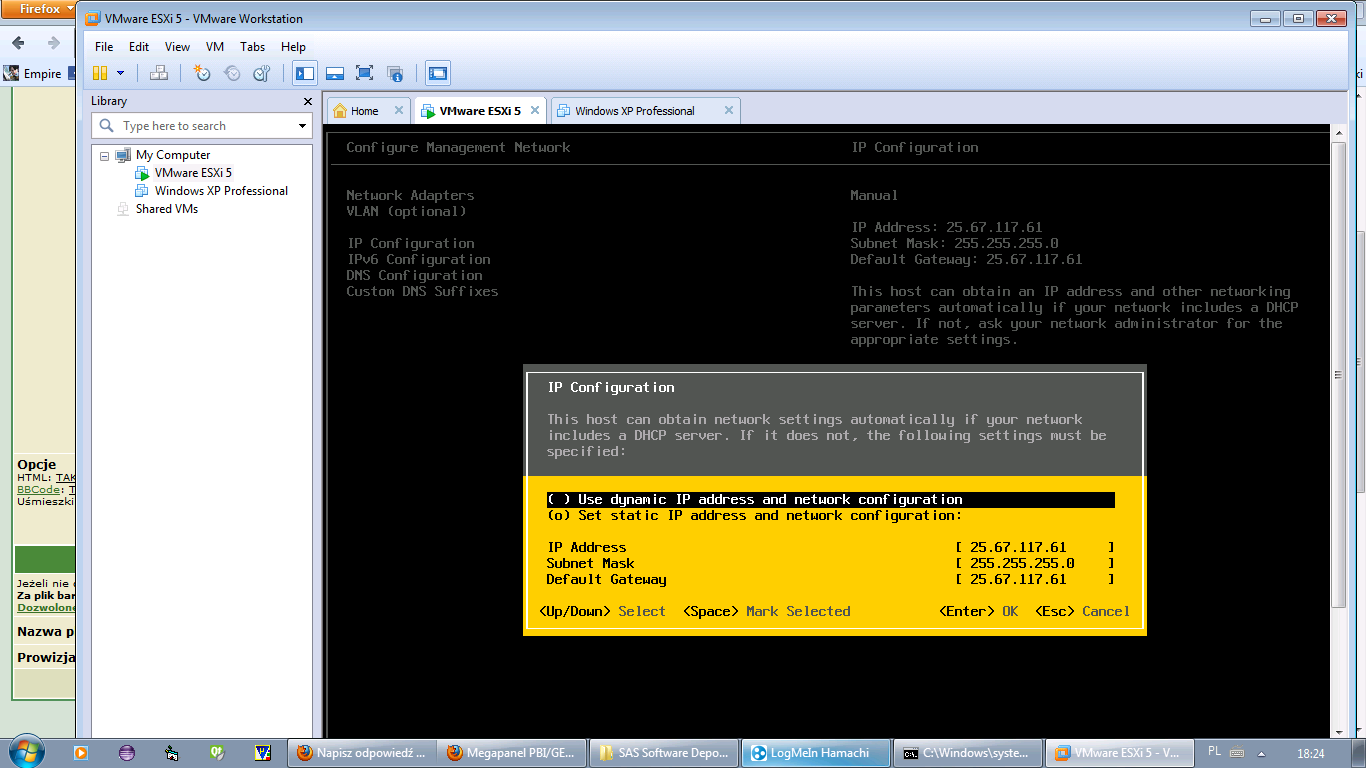Click the PL language indicator
The image size is (1366, 768).
click(x=1214, y=751)
